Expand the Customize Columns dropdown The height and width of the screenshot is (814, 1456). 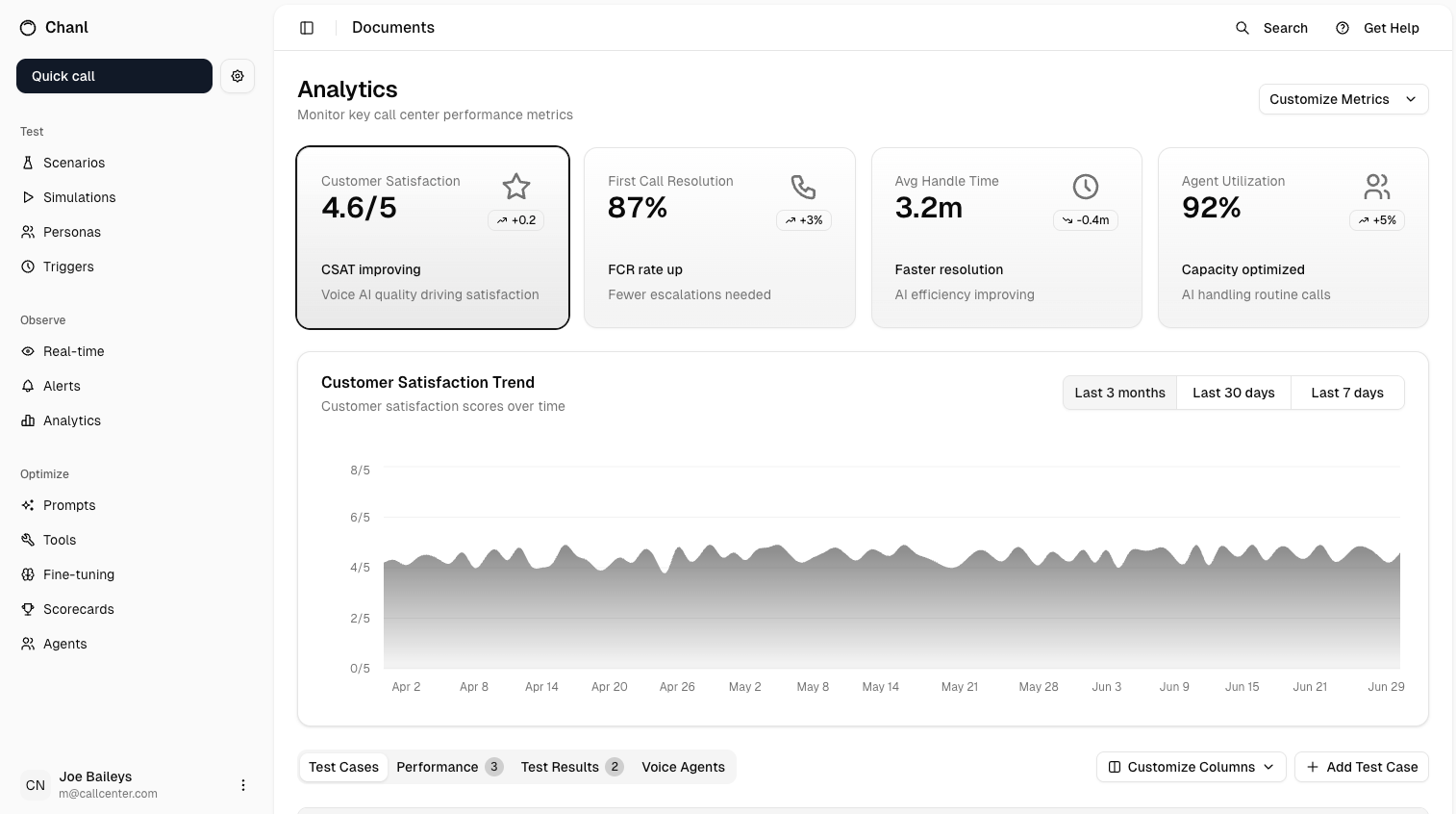(1191, 767)
